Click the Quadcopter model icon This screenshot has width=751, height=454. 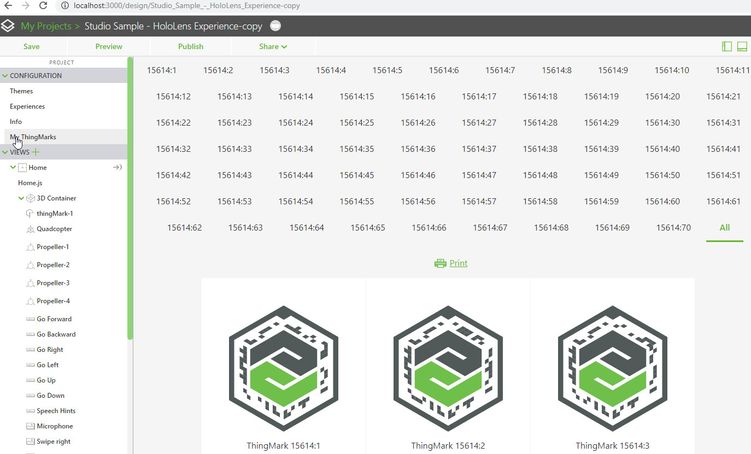point(30,229)
